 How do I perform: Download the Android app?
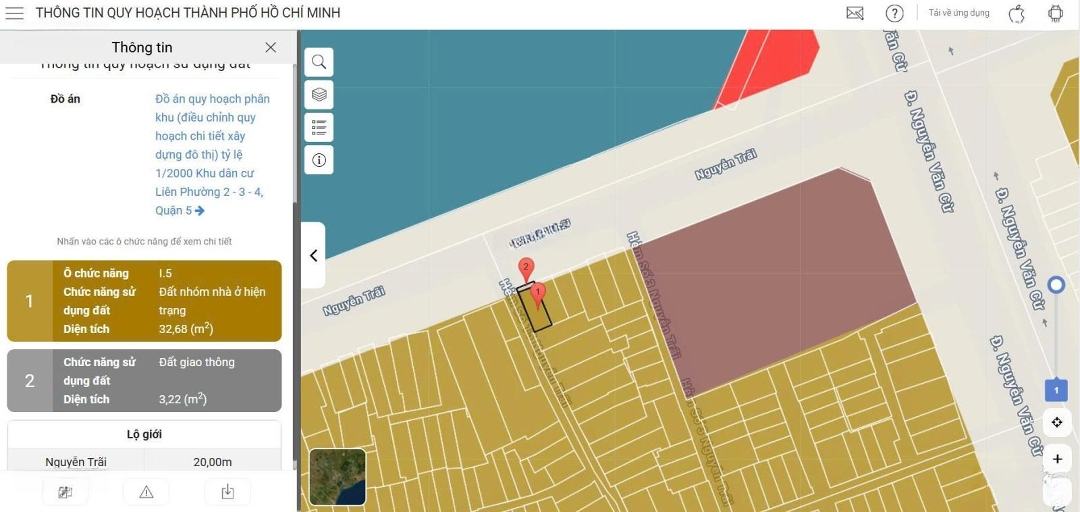coord(1055,13)
